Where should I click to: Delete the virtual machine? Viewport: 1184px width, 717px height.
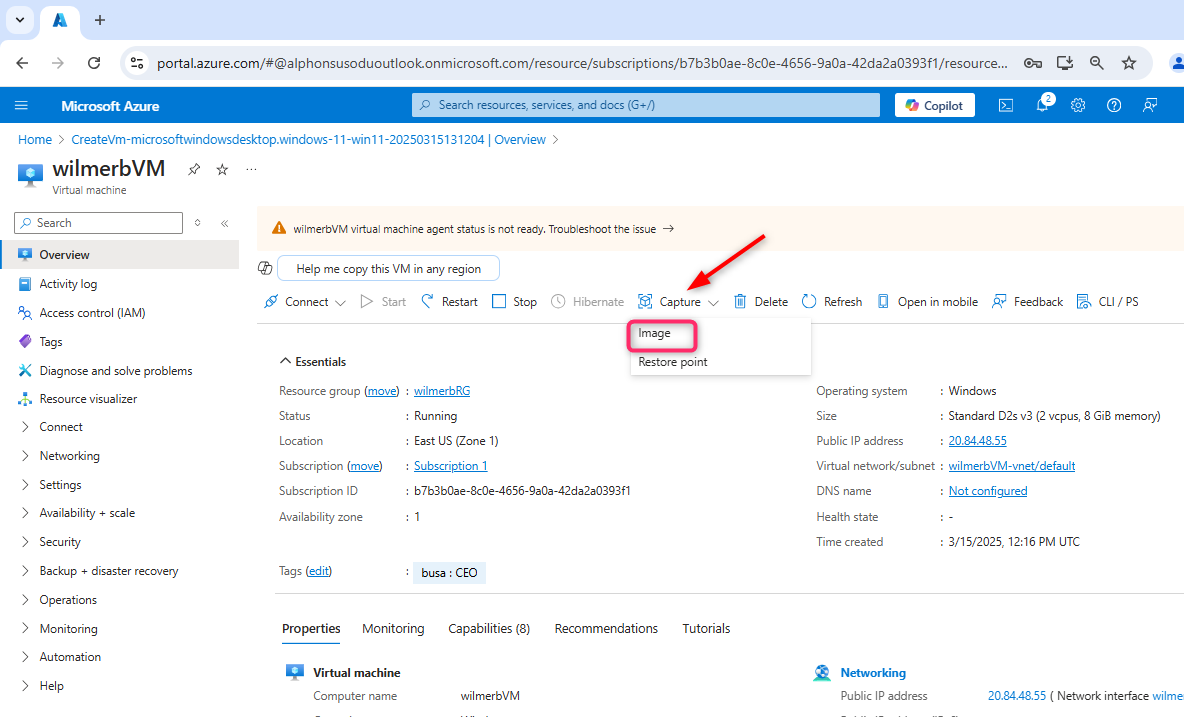[x=761, y=302]
